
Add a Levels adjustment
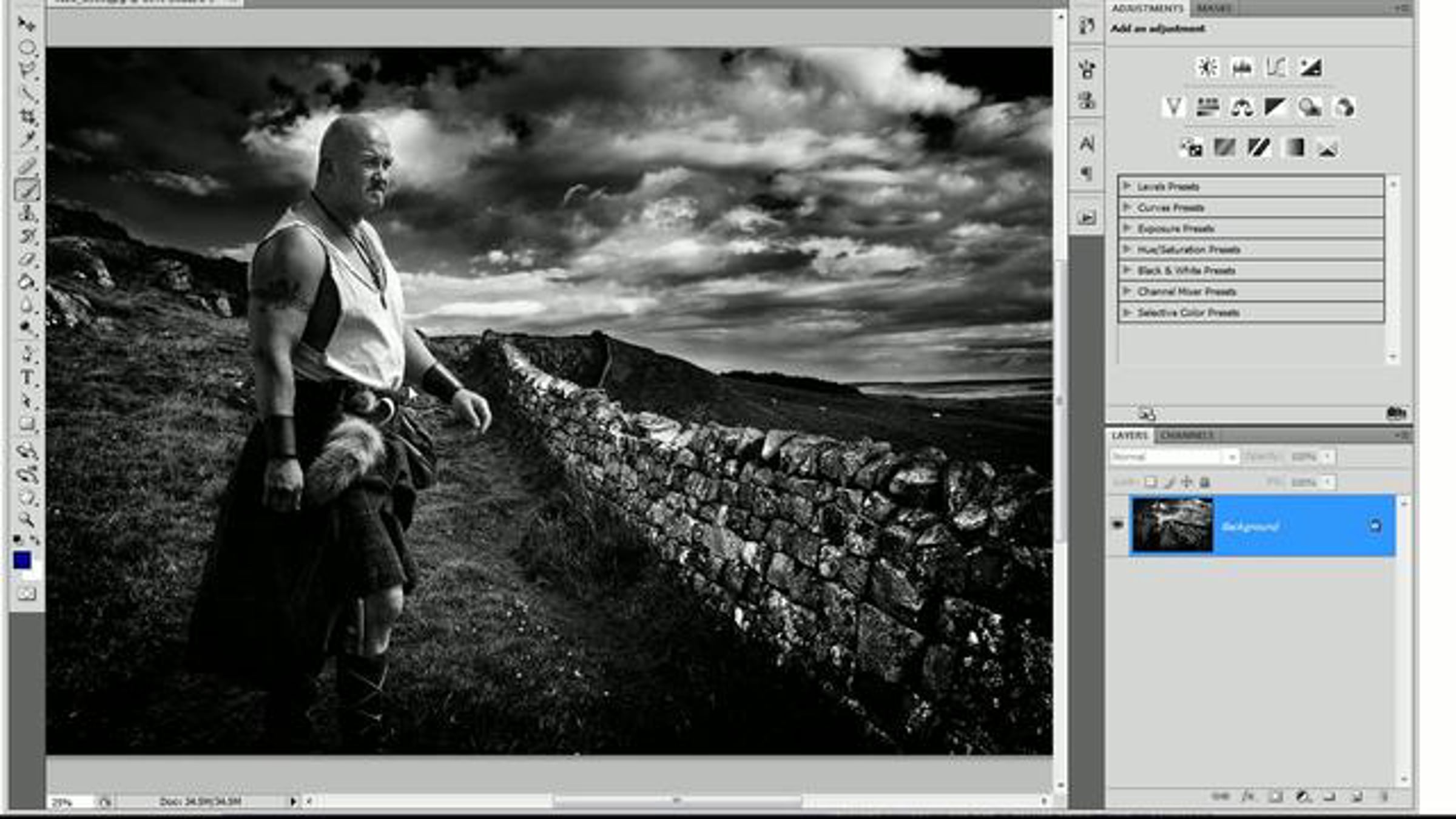[x=1241, y=67]
